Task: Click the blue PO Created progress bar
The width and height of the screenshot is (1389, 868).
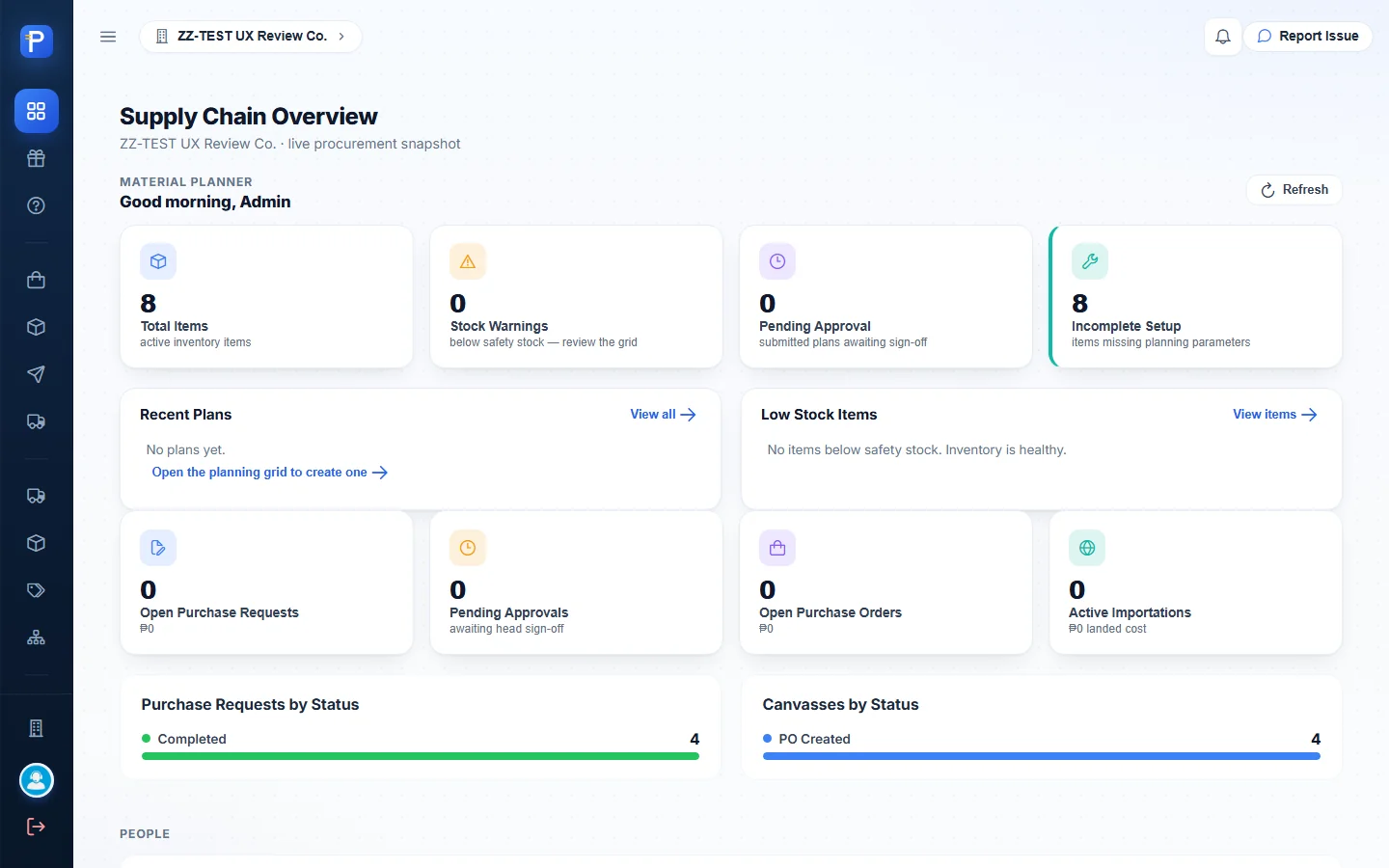Action: [x=1042, y=756]
